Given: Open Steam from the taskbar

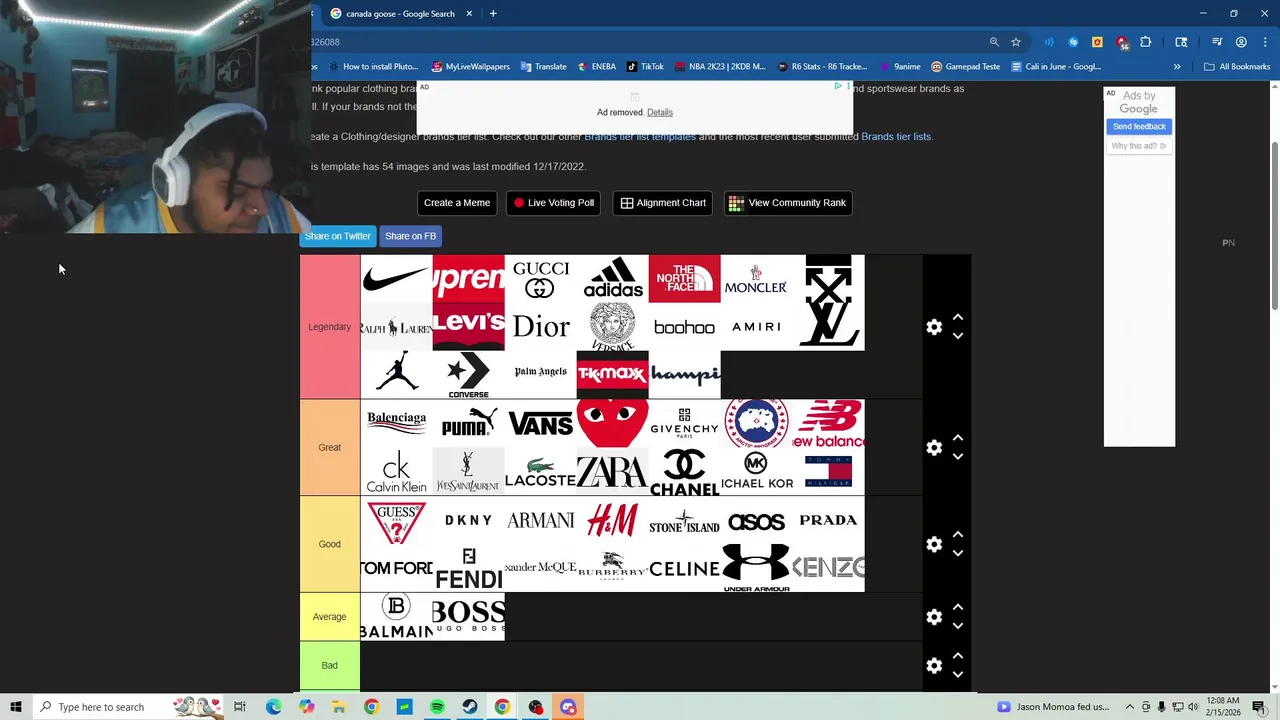Looking at the screenshot, I should click(x=470, y=707).
